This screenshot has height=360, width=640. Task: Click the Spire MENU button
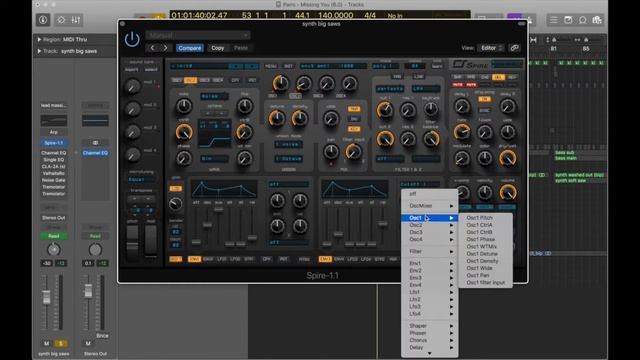click(271, 66)
